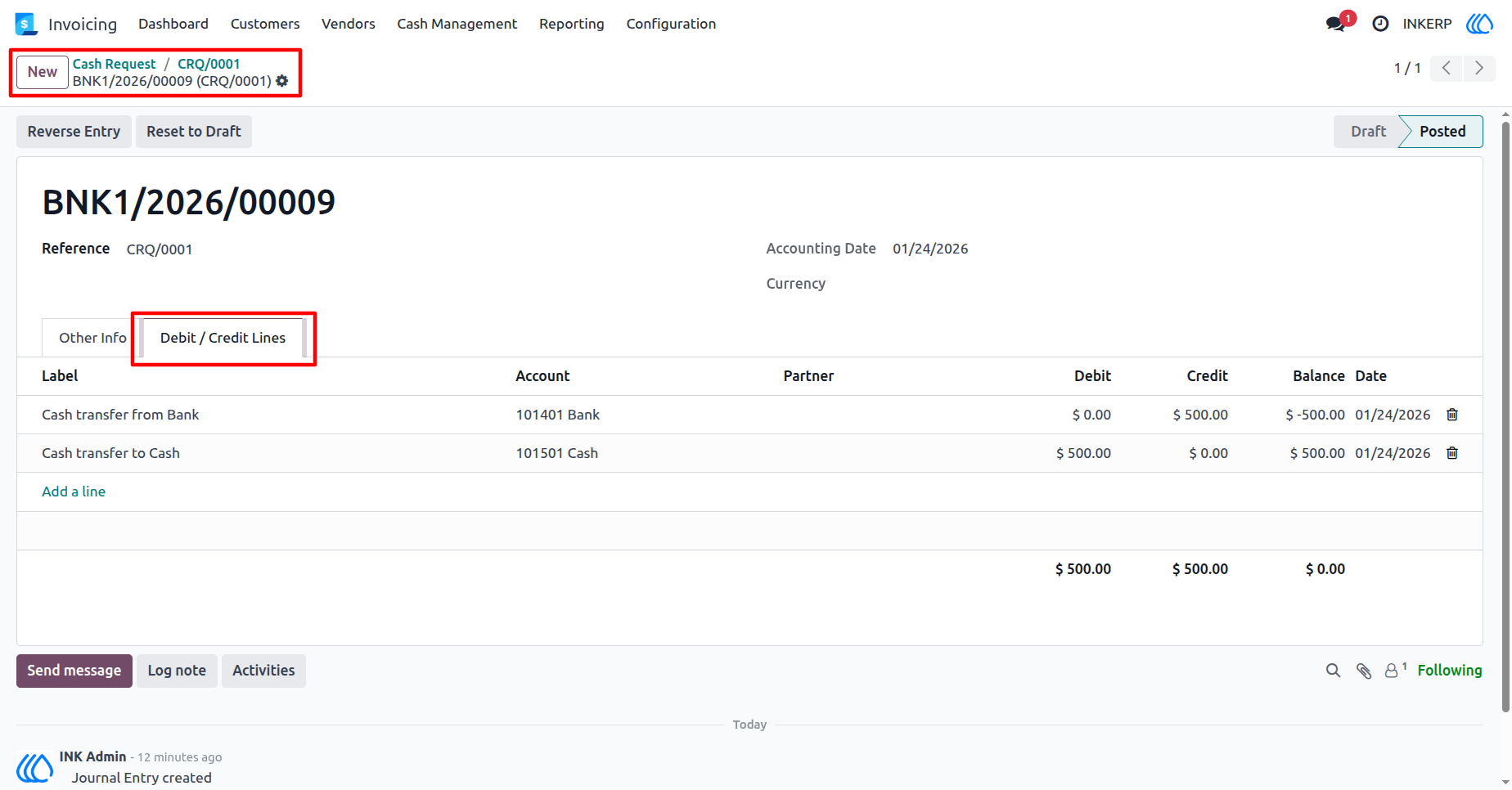
Task: Select the Posted status stage
Action: [1442, 132]
